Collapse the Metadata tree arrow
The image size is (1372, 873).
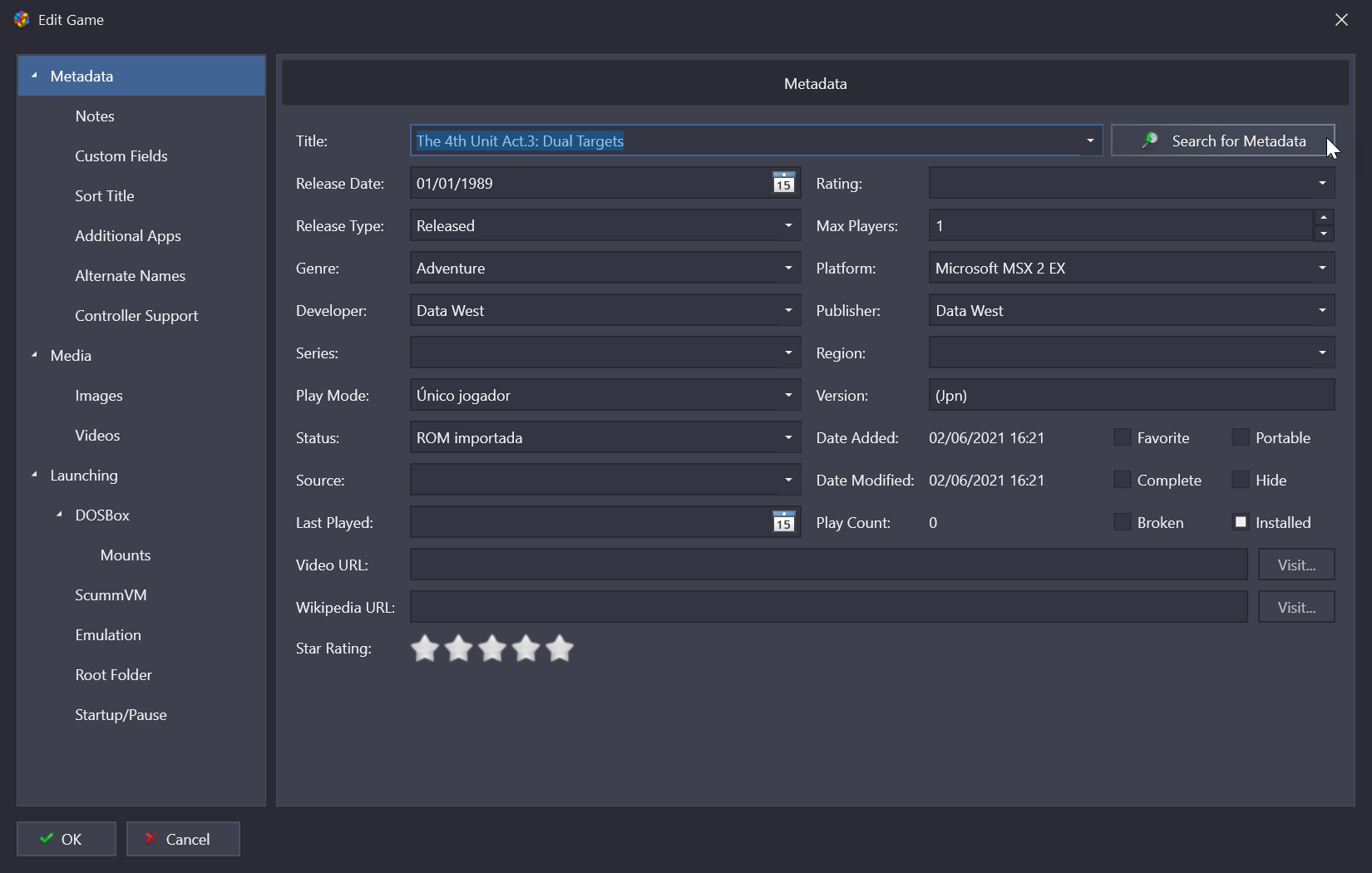(34, 76)
